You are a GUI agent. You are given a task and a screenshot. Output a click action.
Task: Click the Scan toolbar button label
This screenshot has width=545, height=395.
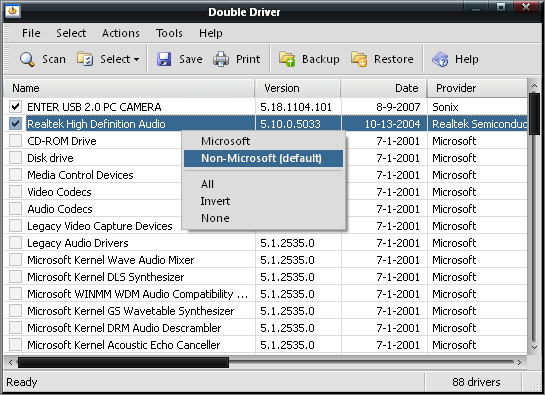tap(54, 59)
